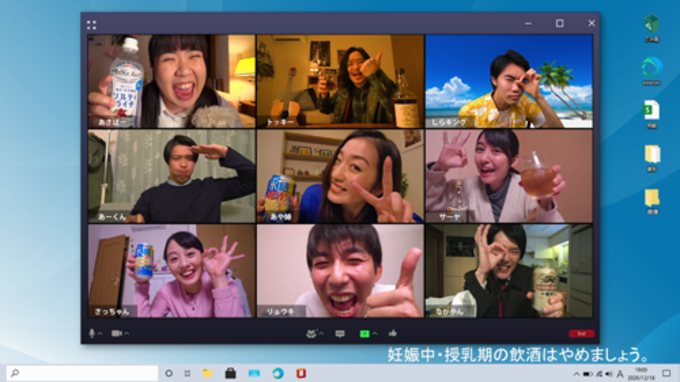
Task: Mute the microphone in the call toolbar
Action: 92,333
